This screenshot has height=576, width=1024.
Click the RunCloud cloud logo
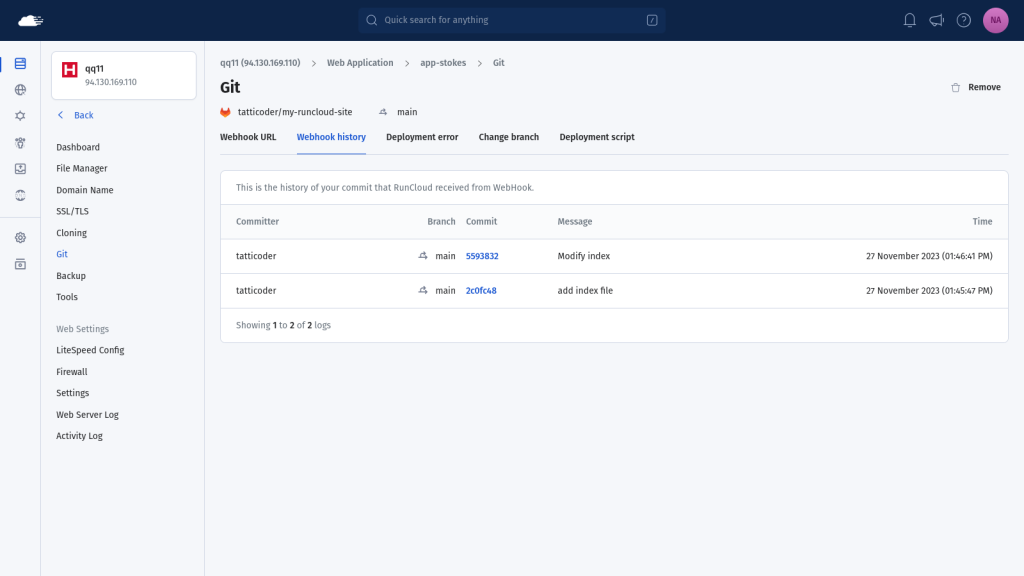tap(30, 21)
